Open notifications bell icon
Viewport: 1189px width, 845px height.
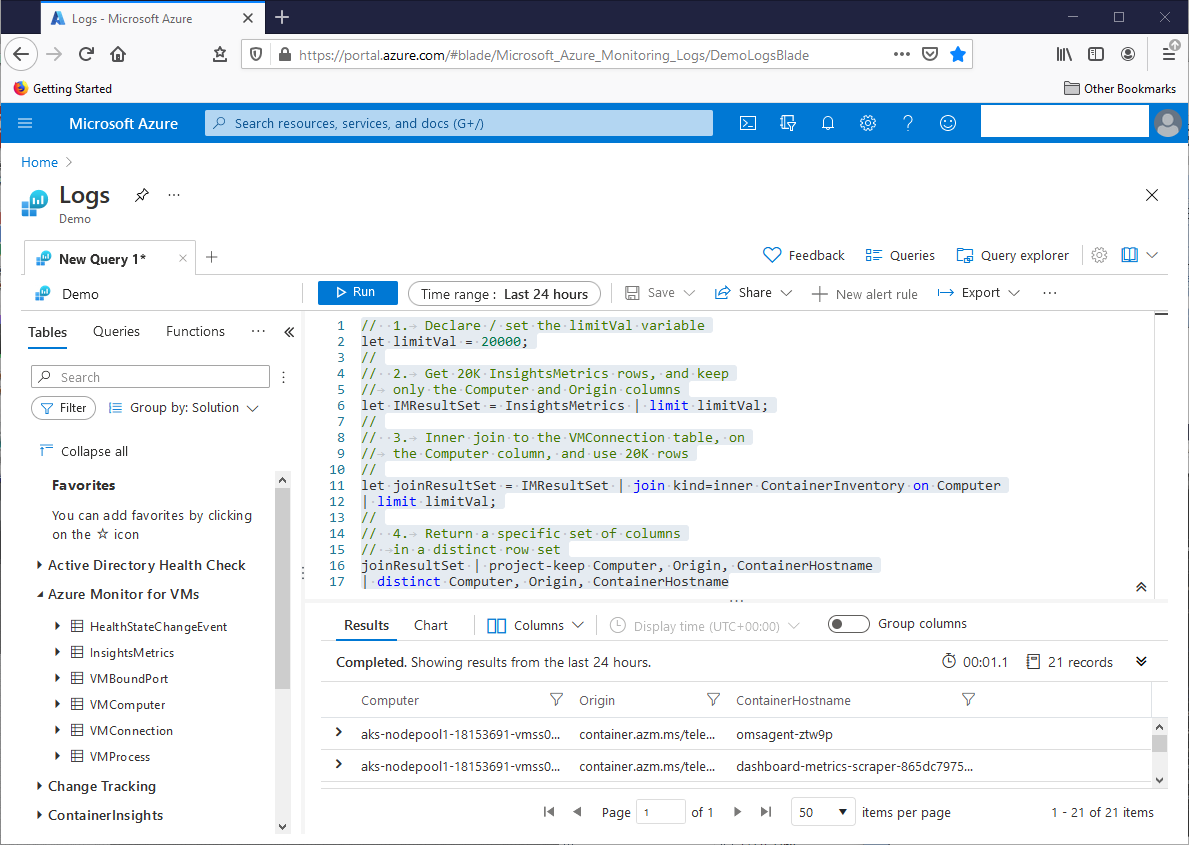click(828, 123)
